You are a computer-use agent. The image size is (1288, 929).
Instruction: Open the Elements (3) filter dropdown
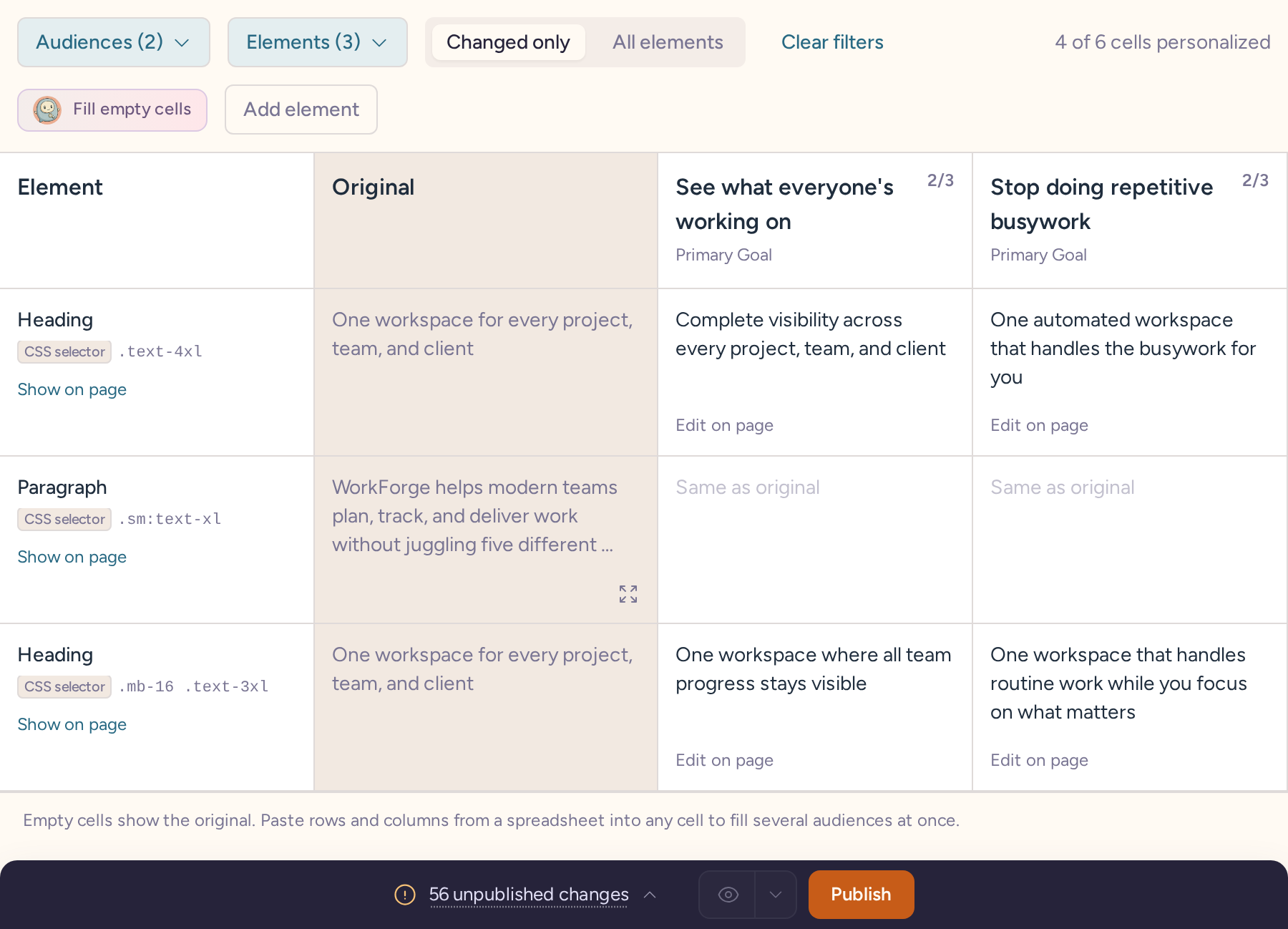(318, 42)
